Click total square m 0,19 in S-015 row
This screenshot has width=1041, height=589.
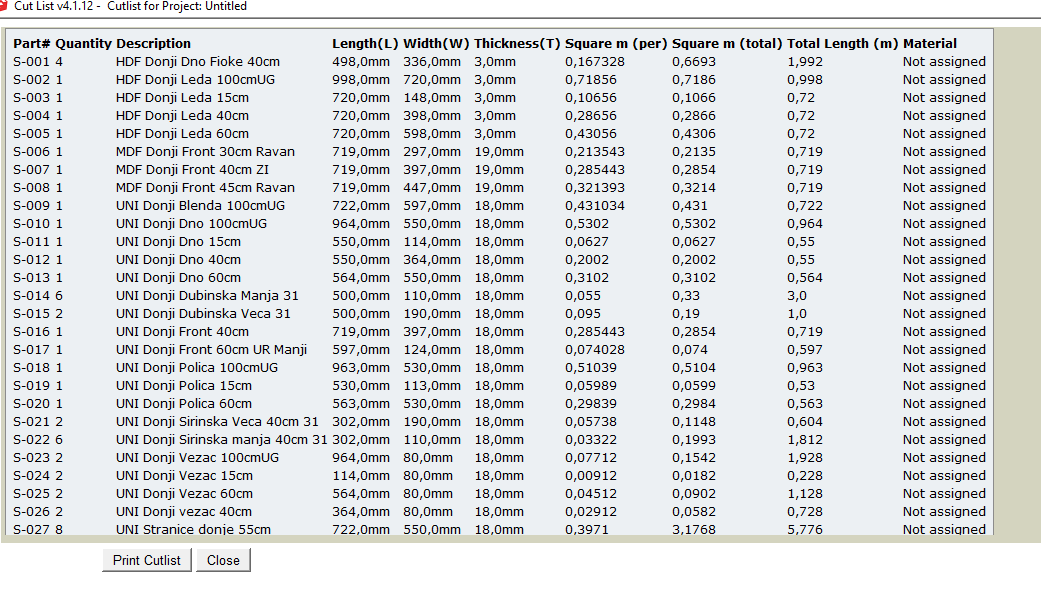pyautogui.click(x=686, y=313)
